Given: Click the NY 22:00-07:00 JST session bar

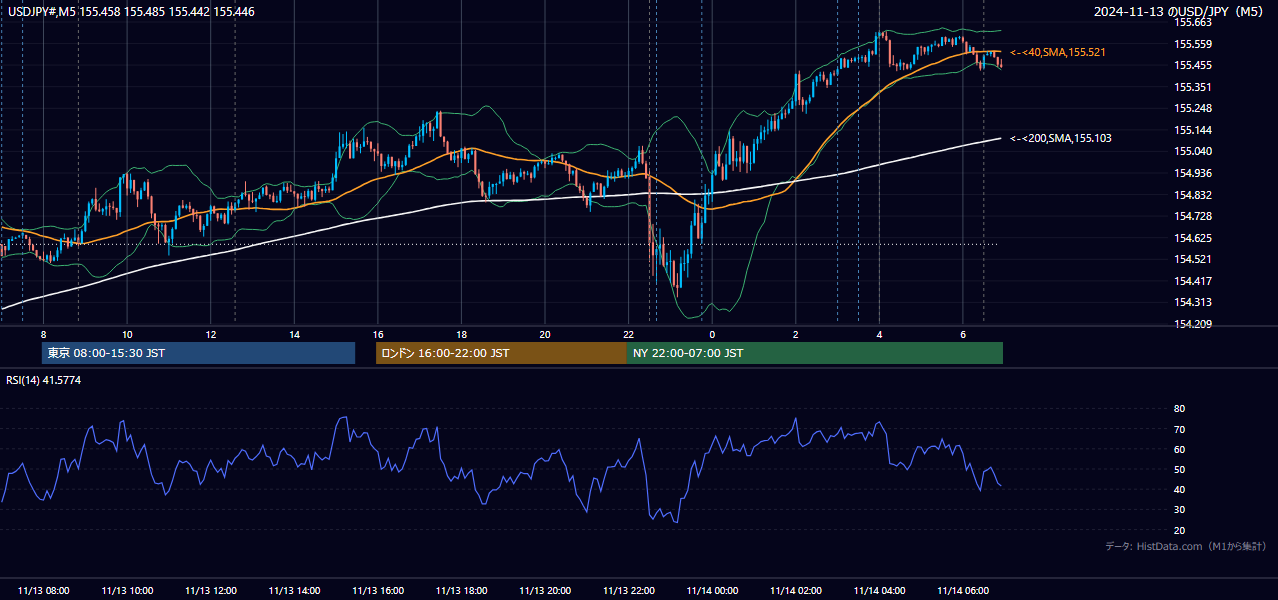Looking at the screenshot, I should point(815,353).
